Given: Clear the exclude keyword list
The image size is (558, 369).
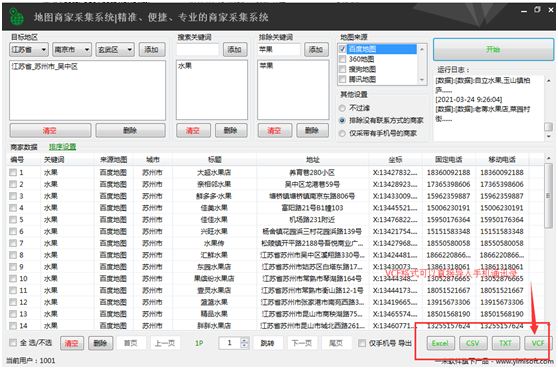Looking at the screenshot, I should (x=275, y=131).
